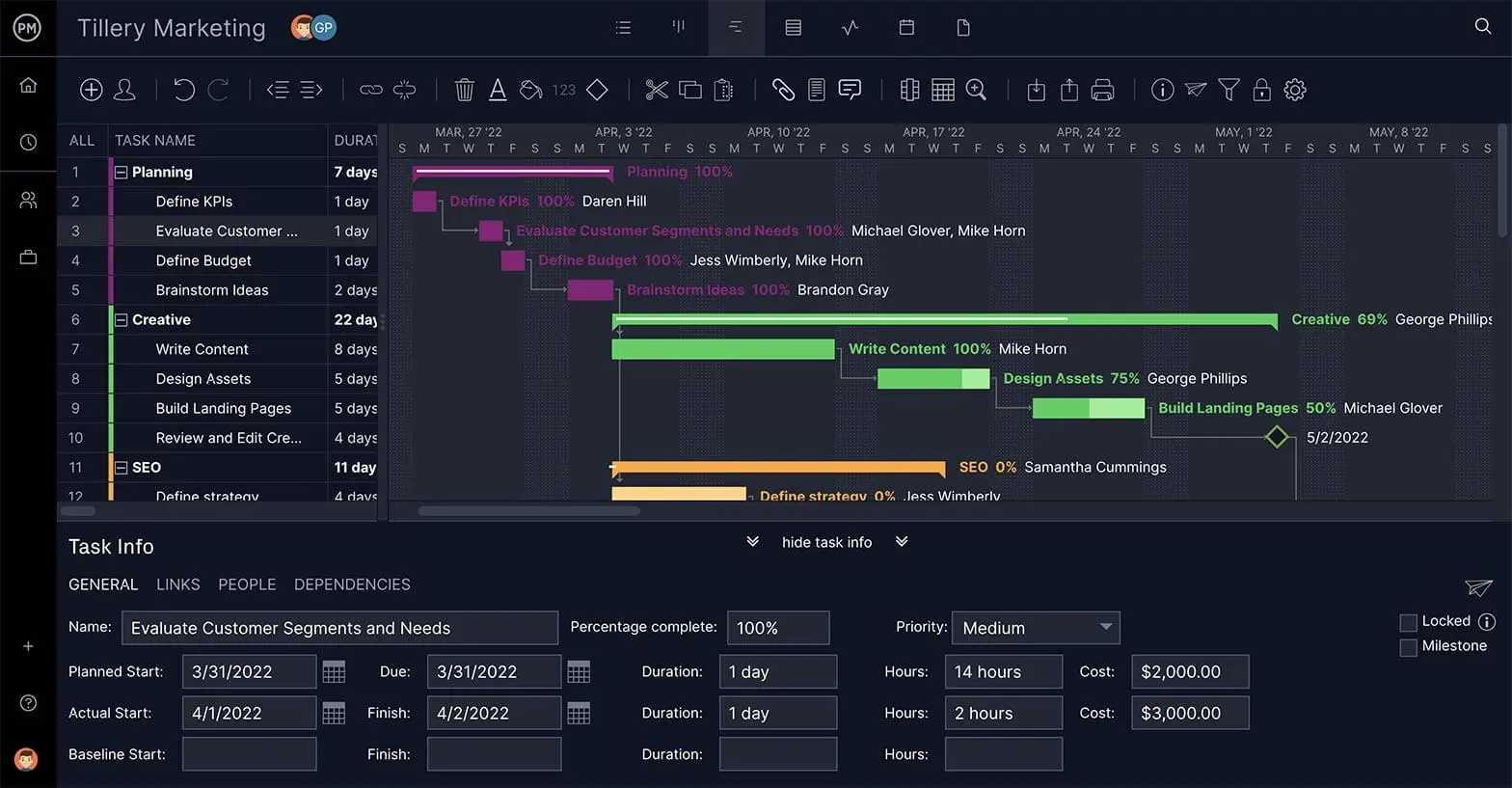This screenshot has width=1512, height=788.
Task: Check the Milestone checkbox
Action: tap(1408, 647)
